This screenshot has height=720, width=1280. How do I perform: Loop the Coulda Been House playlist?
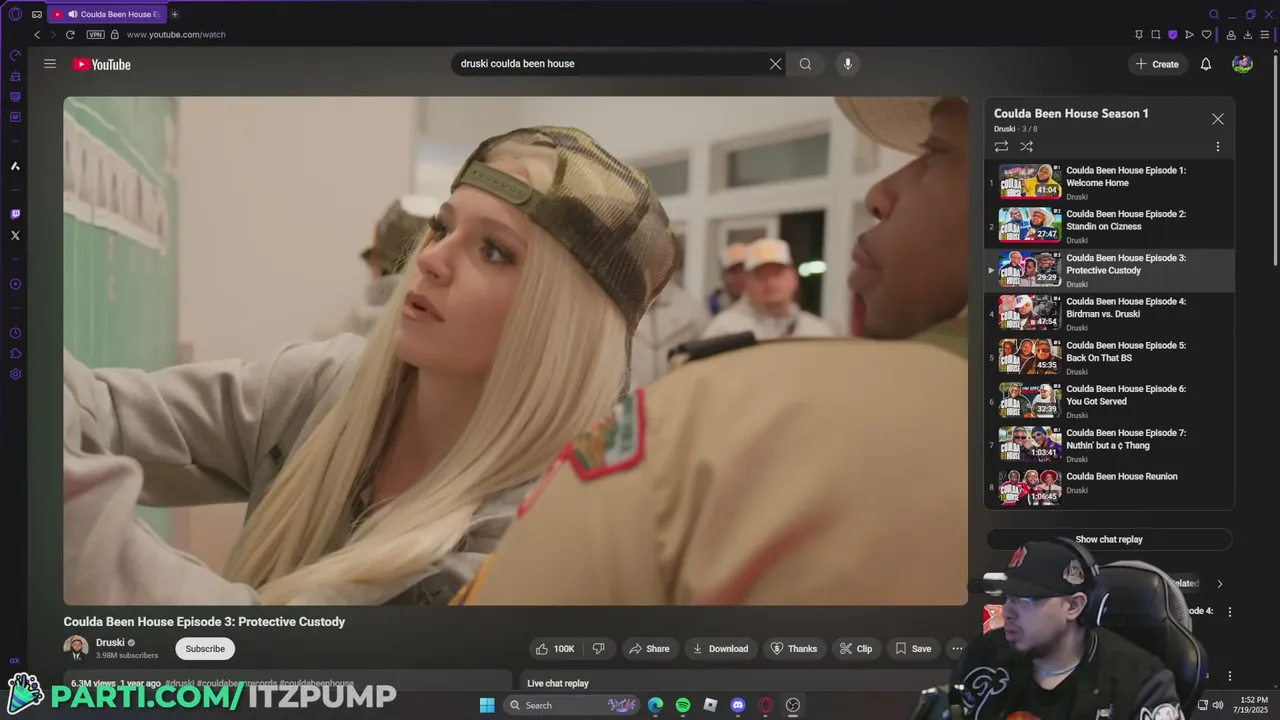click(x=1001, y=146)
